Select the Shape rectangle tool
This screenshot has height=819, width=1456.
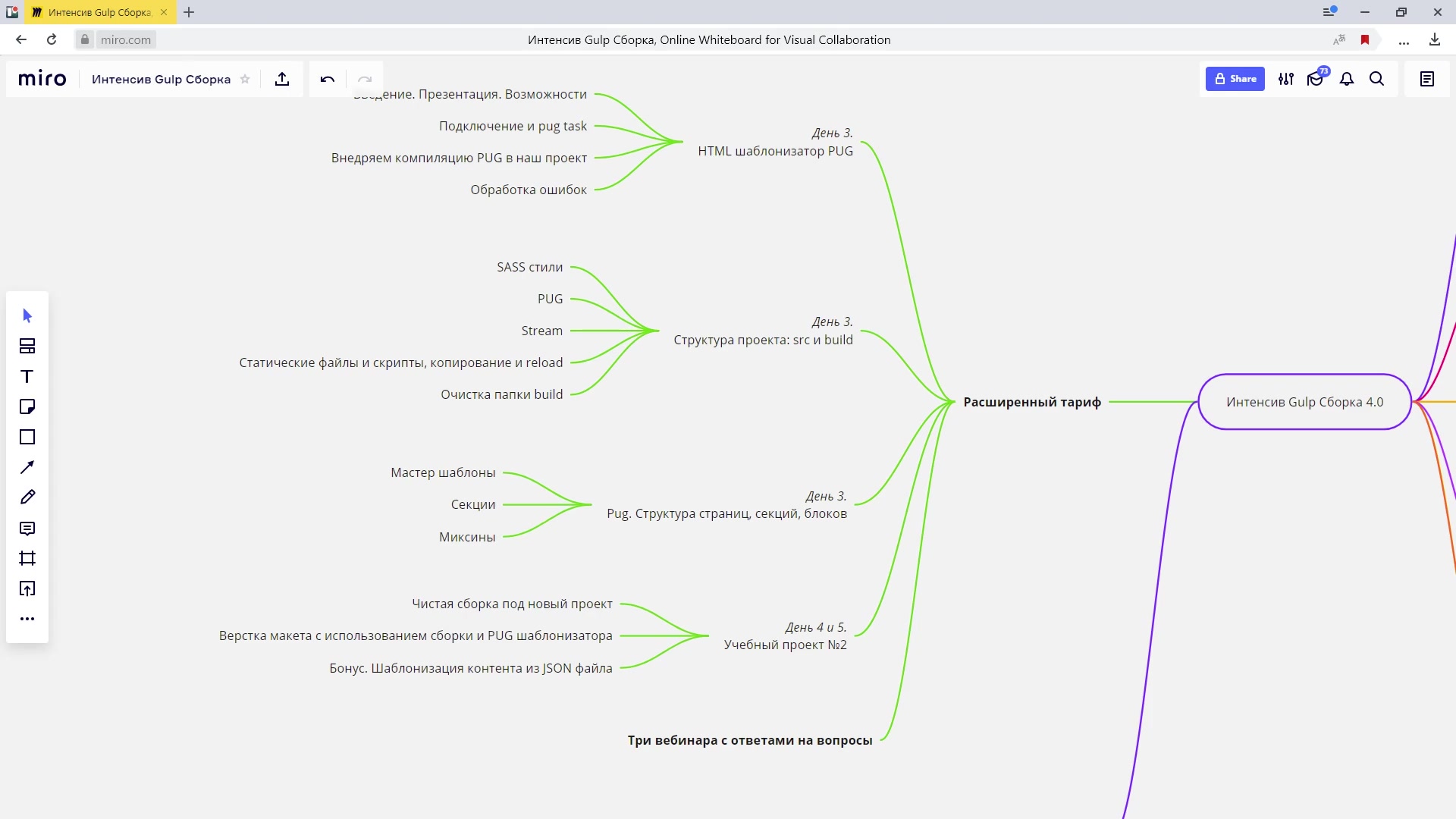point(27,437)
